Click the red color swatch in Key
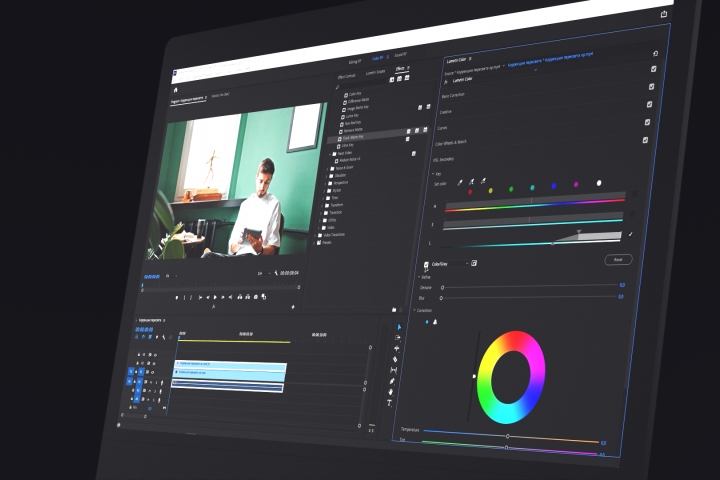Screen dimensions: 720x480 (x=470, y=192)
